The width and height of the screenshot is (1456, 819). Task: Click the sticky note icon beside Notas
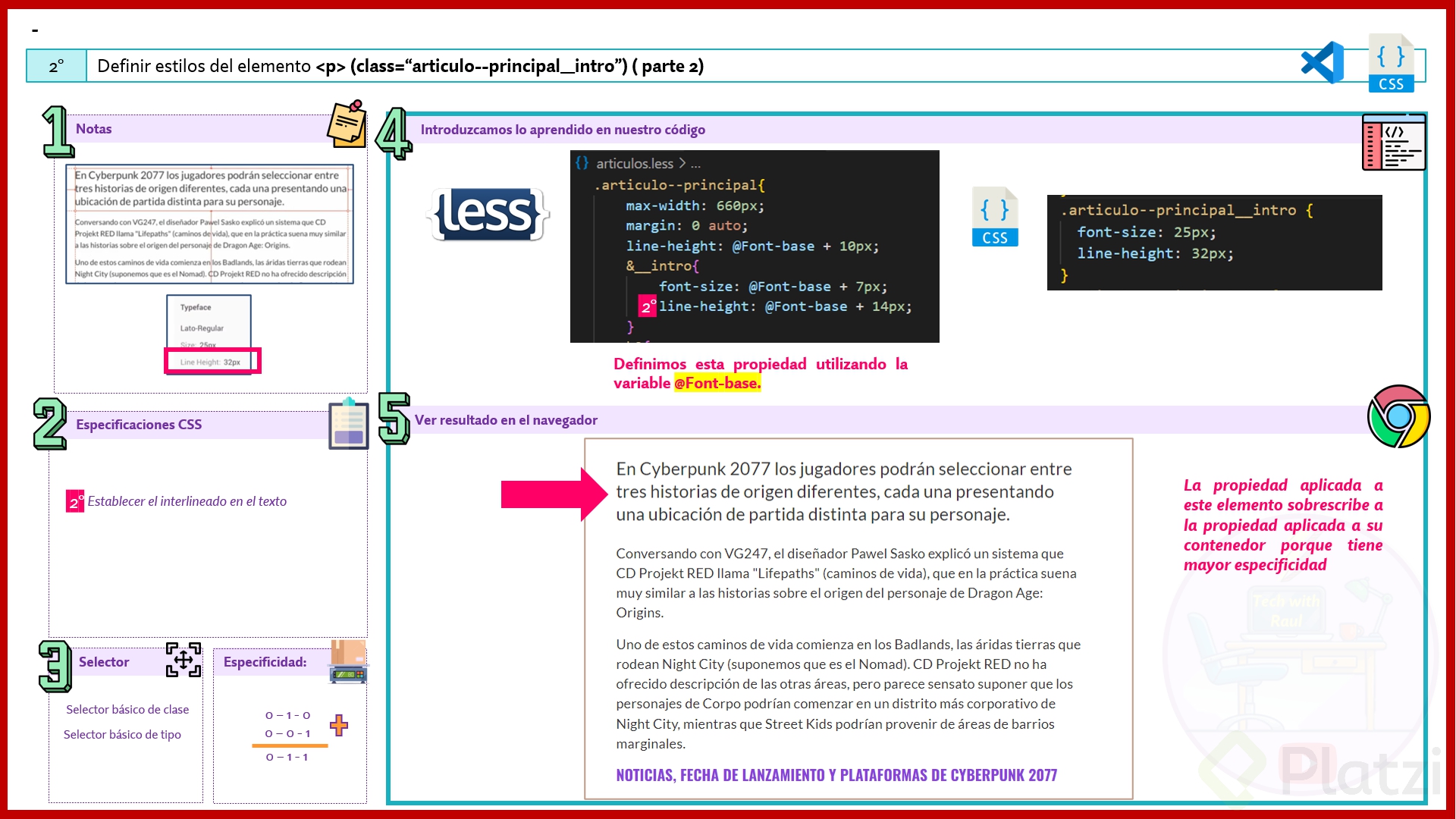347,124
